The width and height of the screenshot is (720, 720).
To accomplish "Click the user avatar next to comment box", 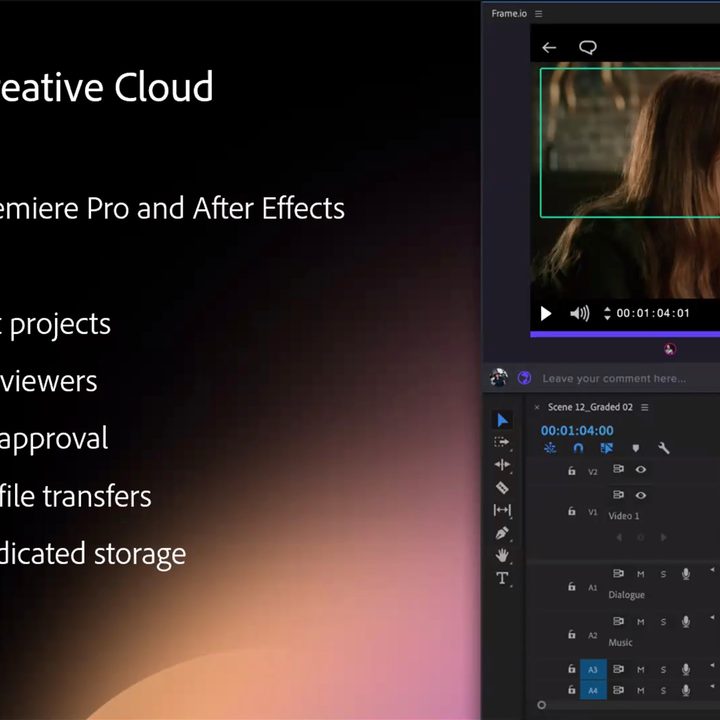I will click(499, 377).
